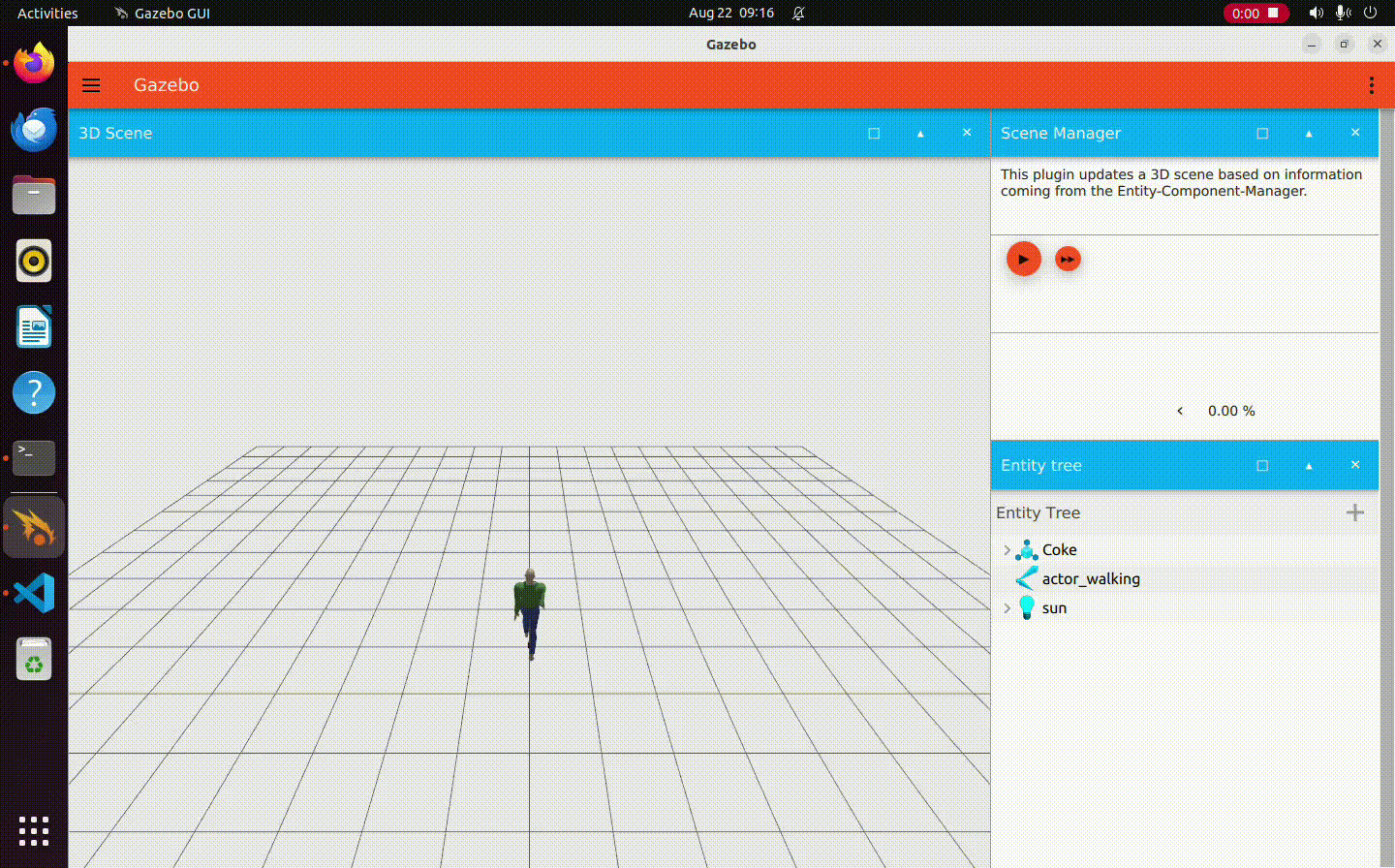Click the actor_walking entity icon
The image size is (1395, 868).
tap(1027, 579)
